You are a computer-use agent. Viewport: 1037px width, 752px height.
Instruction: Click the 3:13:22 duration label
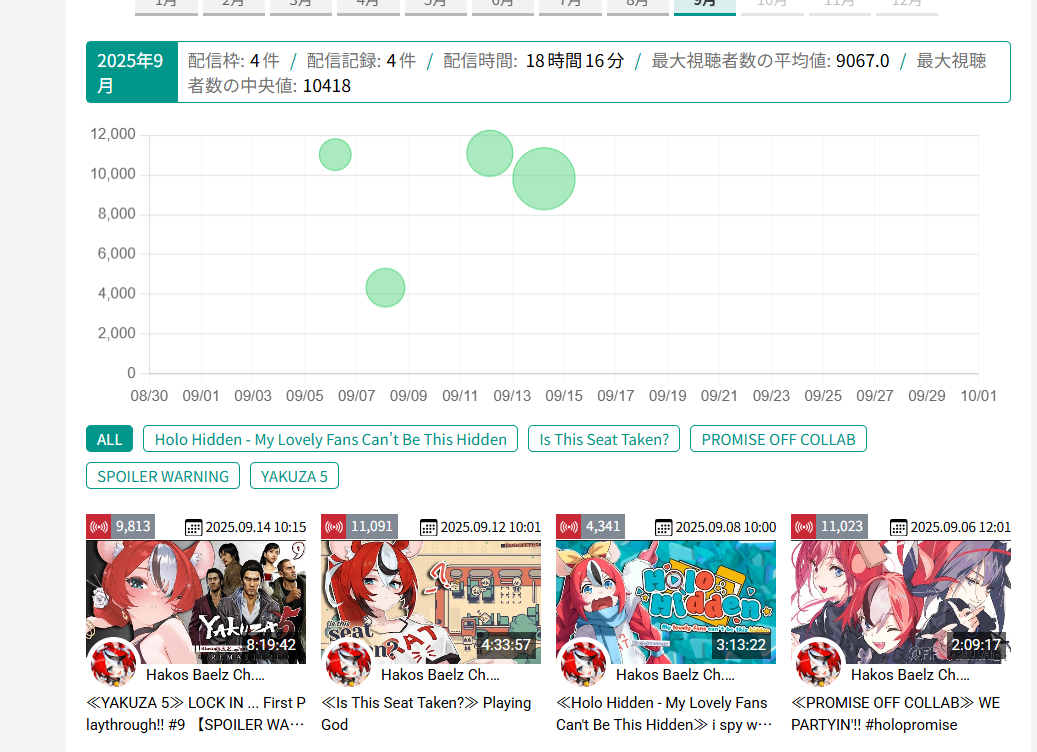tap(741, 644)
